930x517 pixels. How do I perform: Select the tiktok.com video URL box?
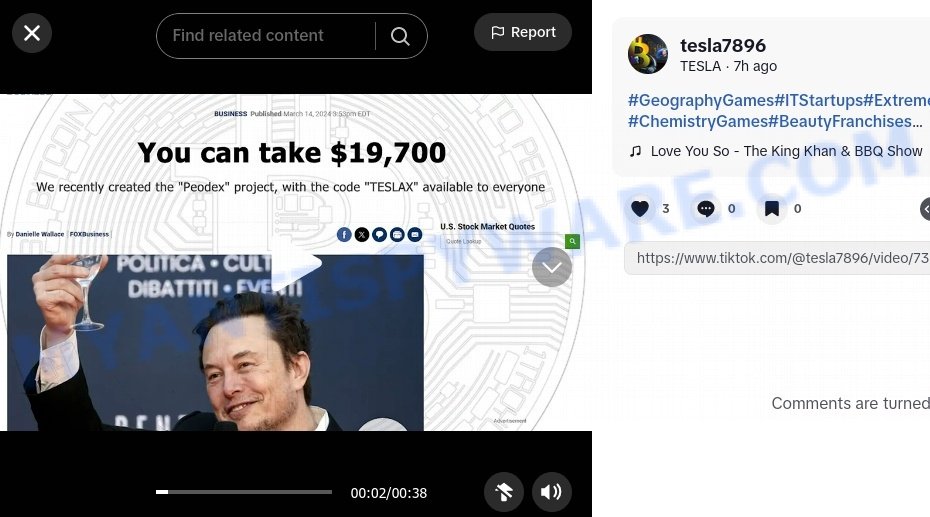(x=777, y=258)
